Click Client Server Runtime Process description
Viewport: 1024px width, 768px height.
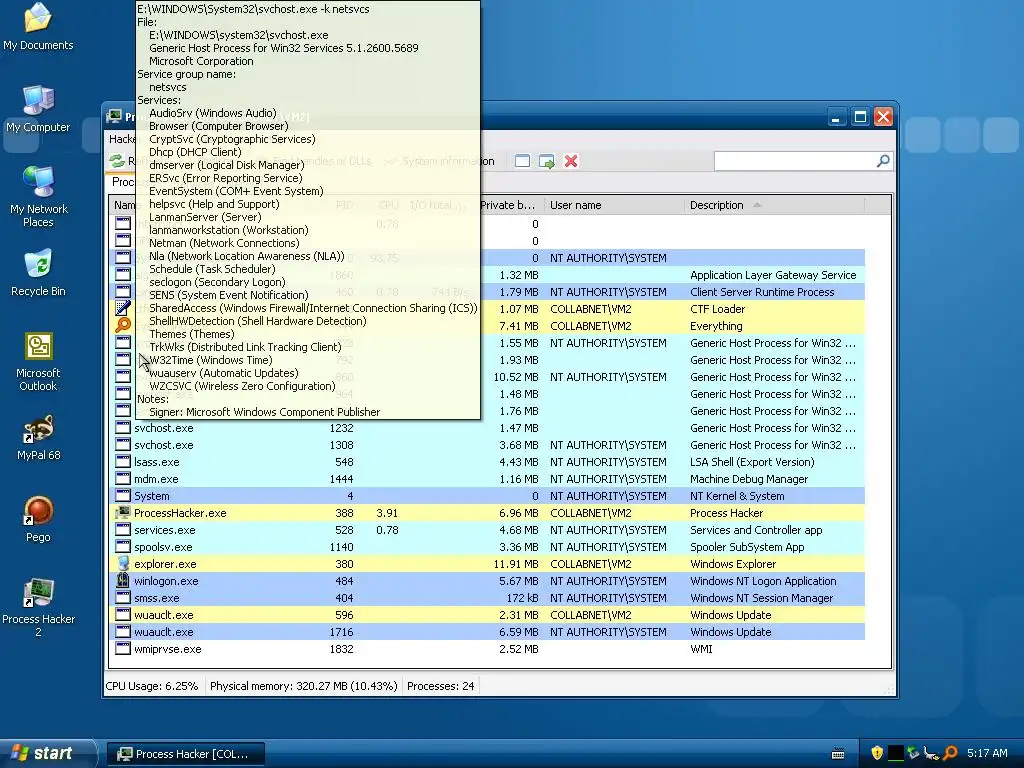[x=762, y=292]
